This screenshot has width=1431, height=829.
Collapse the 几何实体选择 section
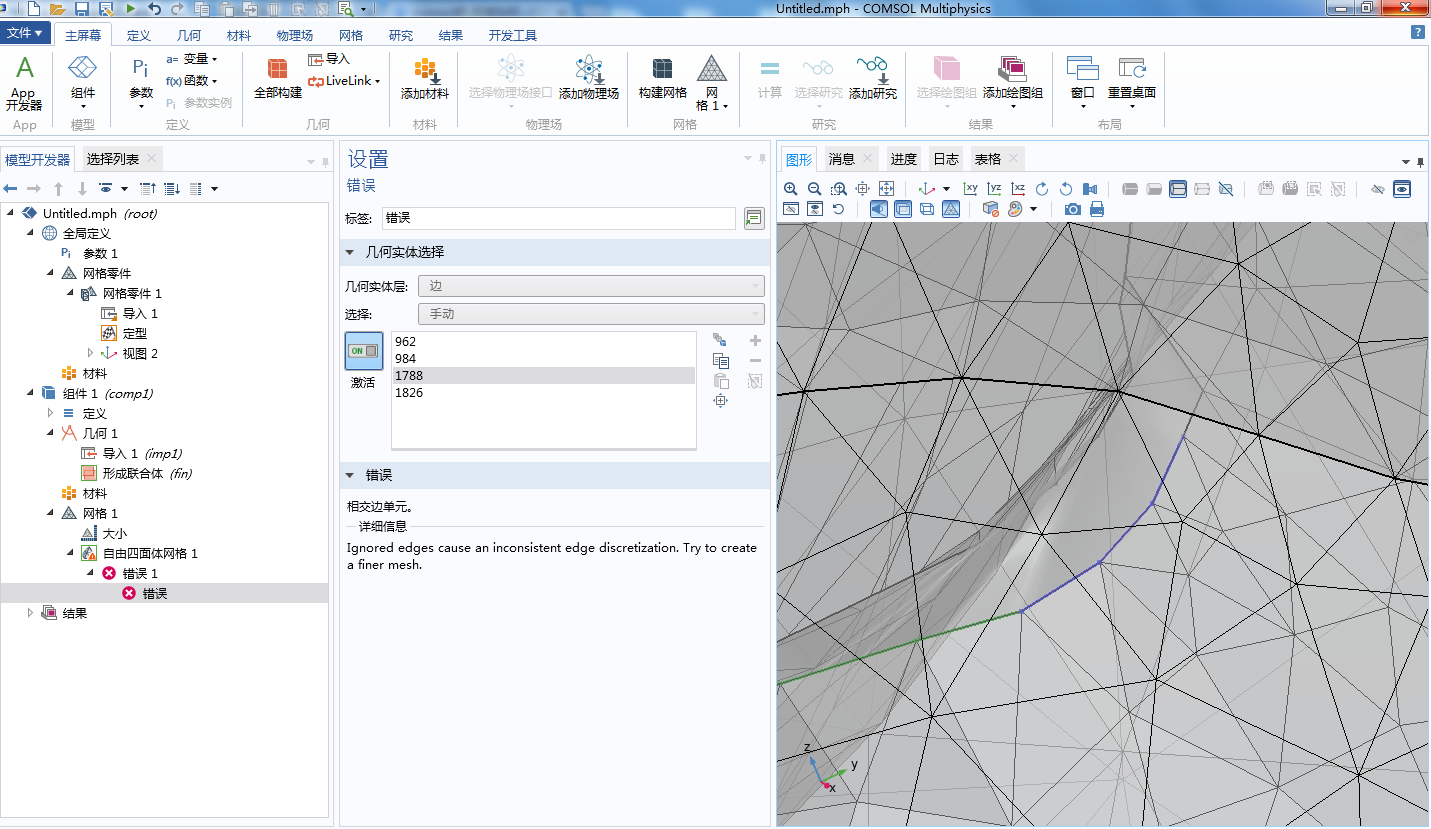tap(350, 252)
